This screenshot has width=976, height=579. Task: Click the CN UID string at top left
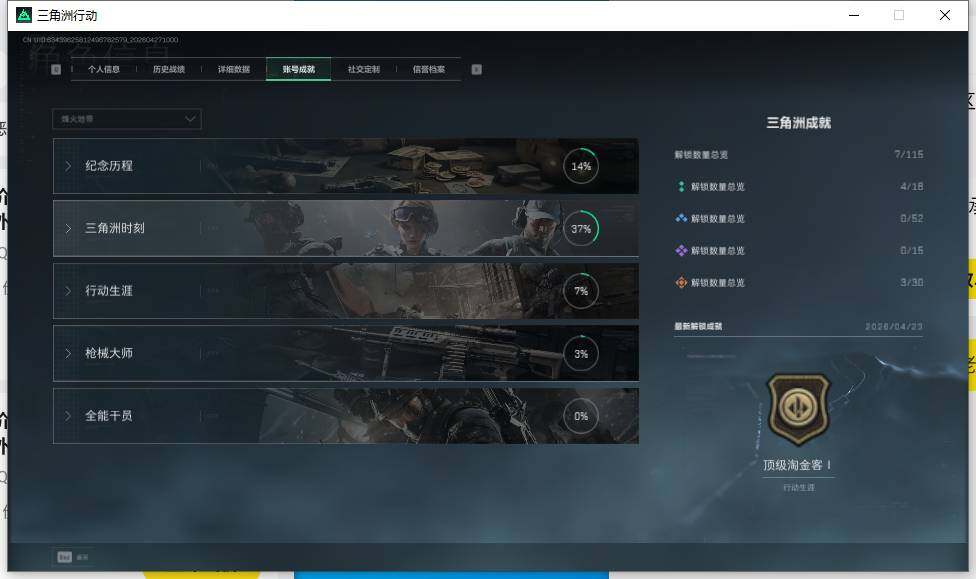[100, 40]
